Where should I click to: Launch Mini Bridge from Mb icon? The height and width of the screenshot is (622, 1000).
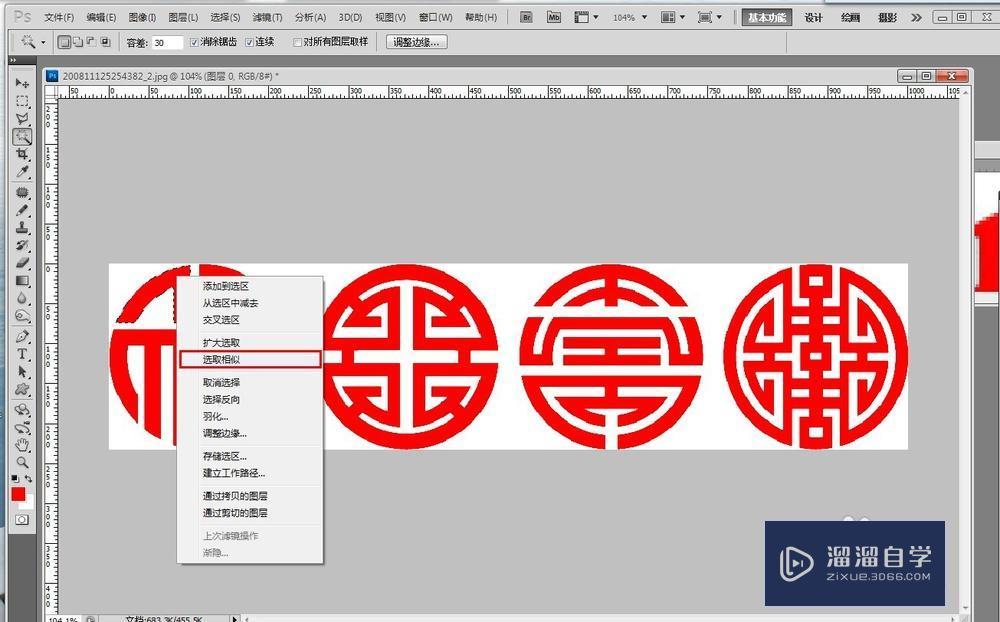point(554,17)
